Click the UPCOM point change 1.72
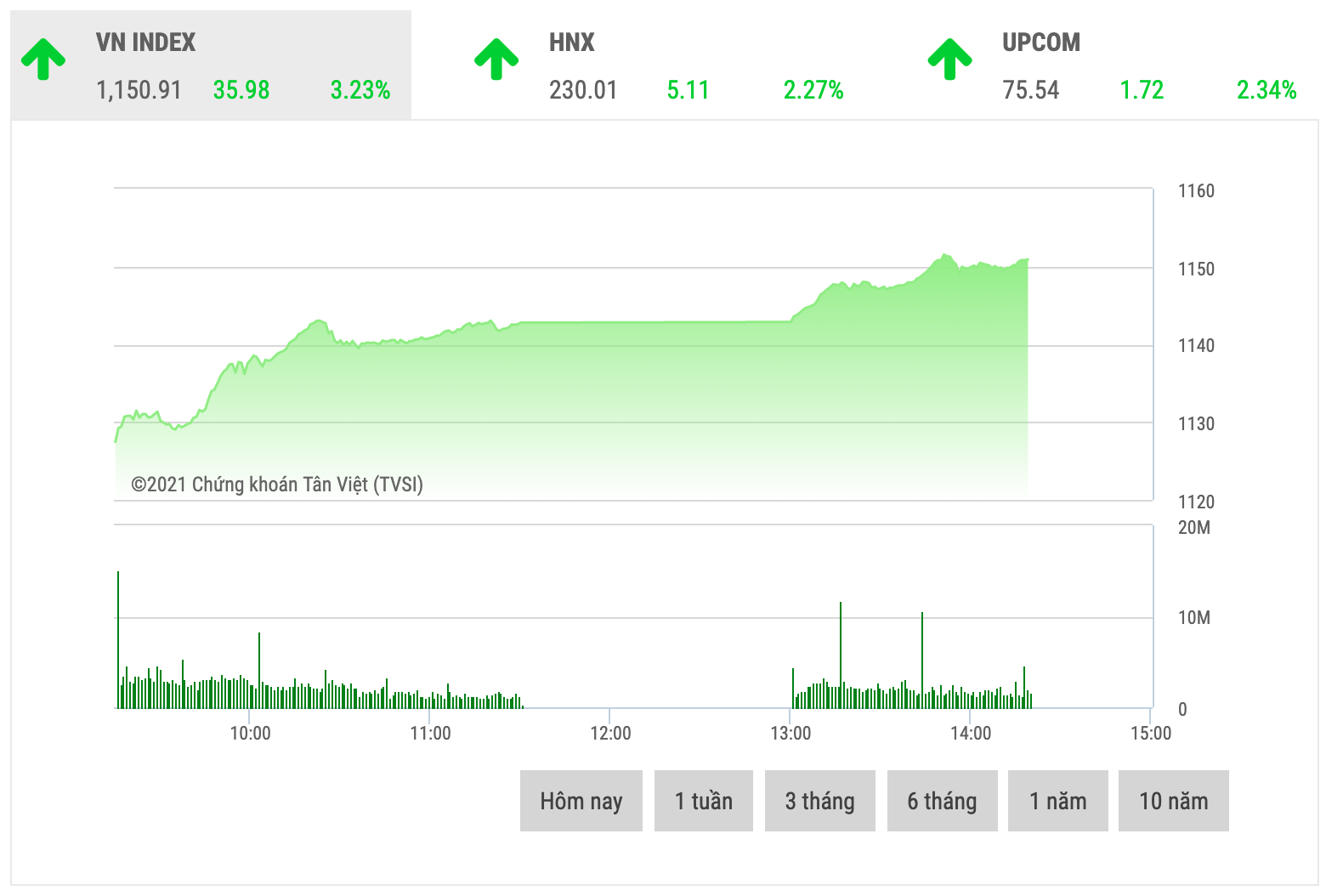This screenshot has width=1326, height=896. click(x=1142, y=90)
